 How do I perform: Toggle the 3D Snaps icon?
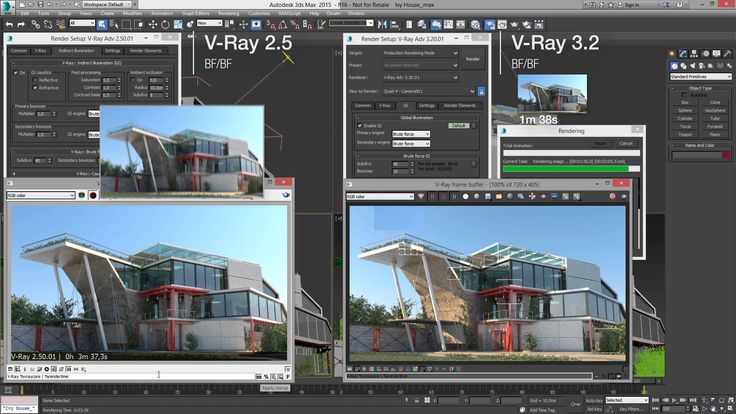coord(271,24)
